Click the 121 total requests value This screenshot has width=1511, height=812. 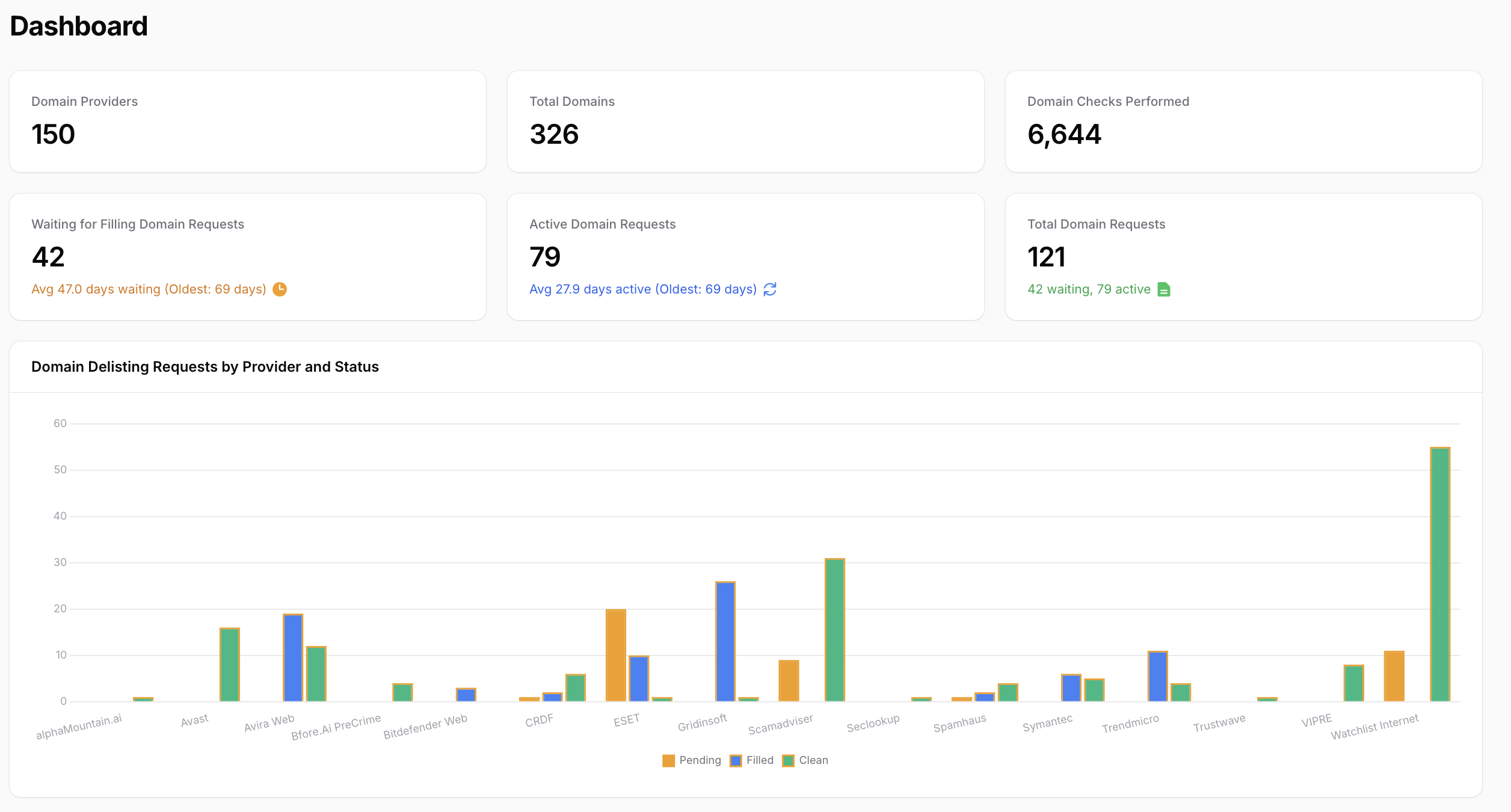pyautogui.click(x=1047, y=257)
